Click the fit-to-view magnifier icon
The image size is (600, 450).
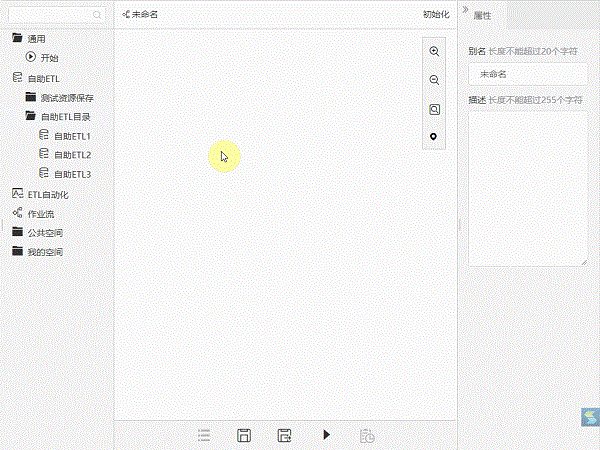click(434, 110)
